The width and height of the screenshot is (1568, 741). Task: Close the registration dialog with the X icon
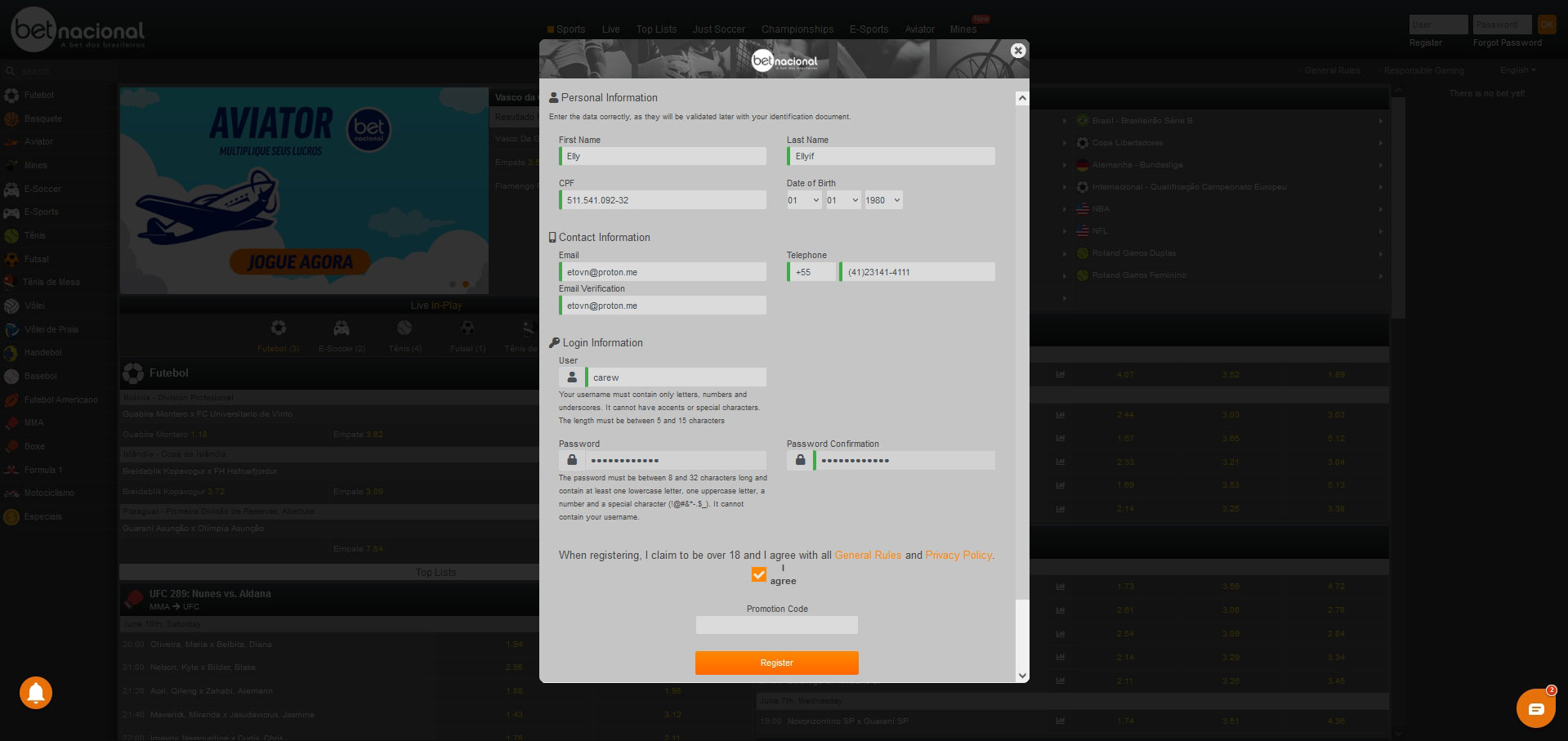(x=1017, y=51)
